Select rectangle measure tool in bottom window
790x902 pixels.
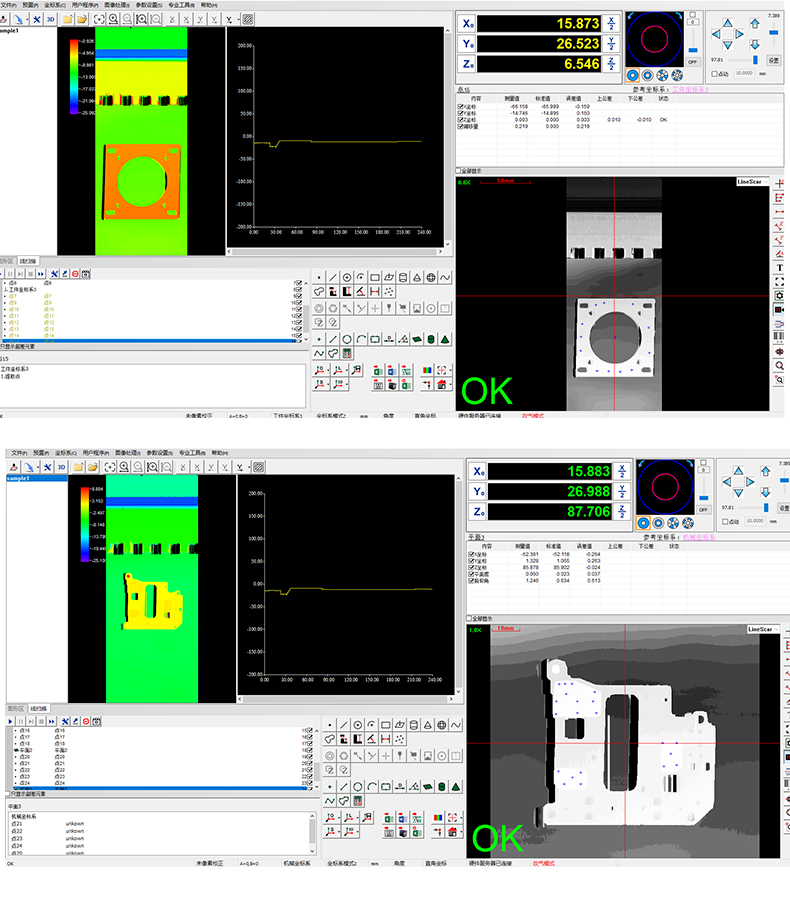(x=386, y=725)
